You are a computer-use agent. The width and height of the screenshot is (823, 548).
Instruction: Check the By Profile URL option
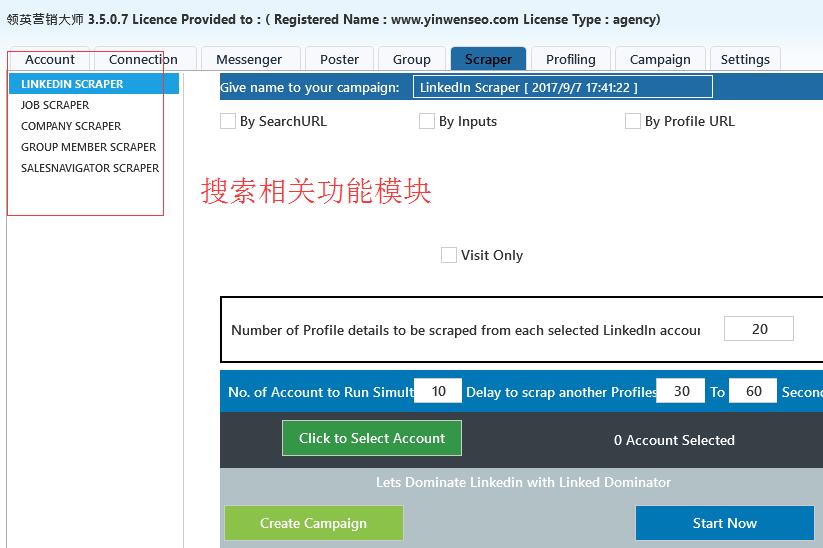pos(632,121)
